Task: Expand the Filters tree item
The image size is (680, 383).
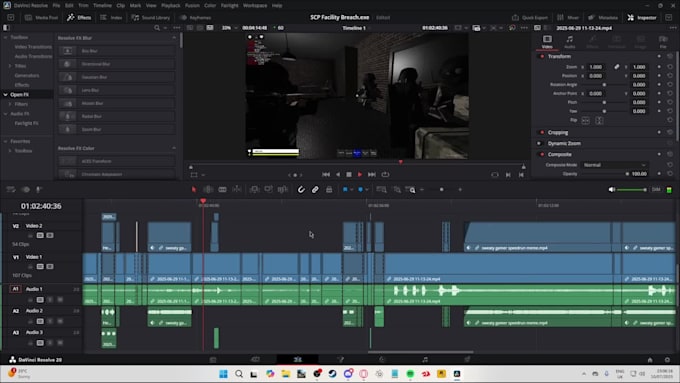Action: 10,104
